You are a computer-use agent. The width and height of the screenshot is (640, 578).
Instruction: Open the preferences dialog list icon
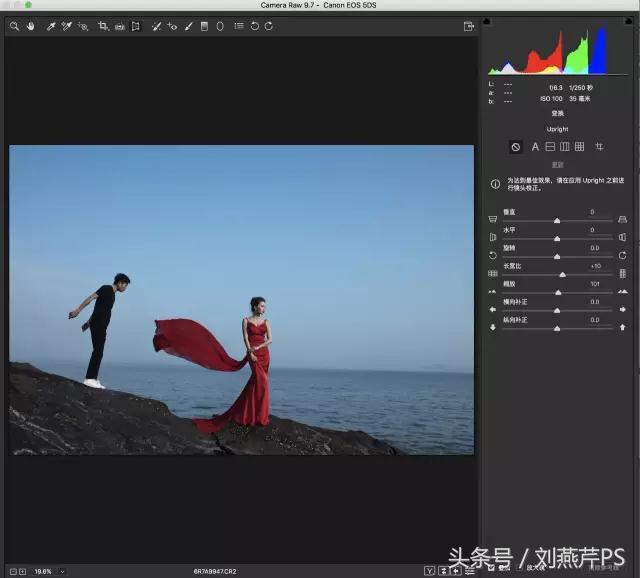239,26
